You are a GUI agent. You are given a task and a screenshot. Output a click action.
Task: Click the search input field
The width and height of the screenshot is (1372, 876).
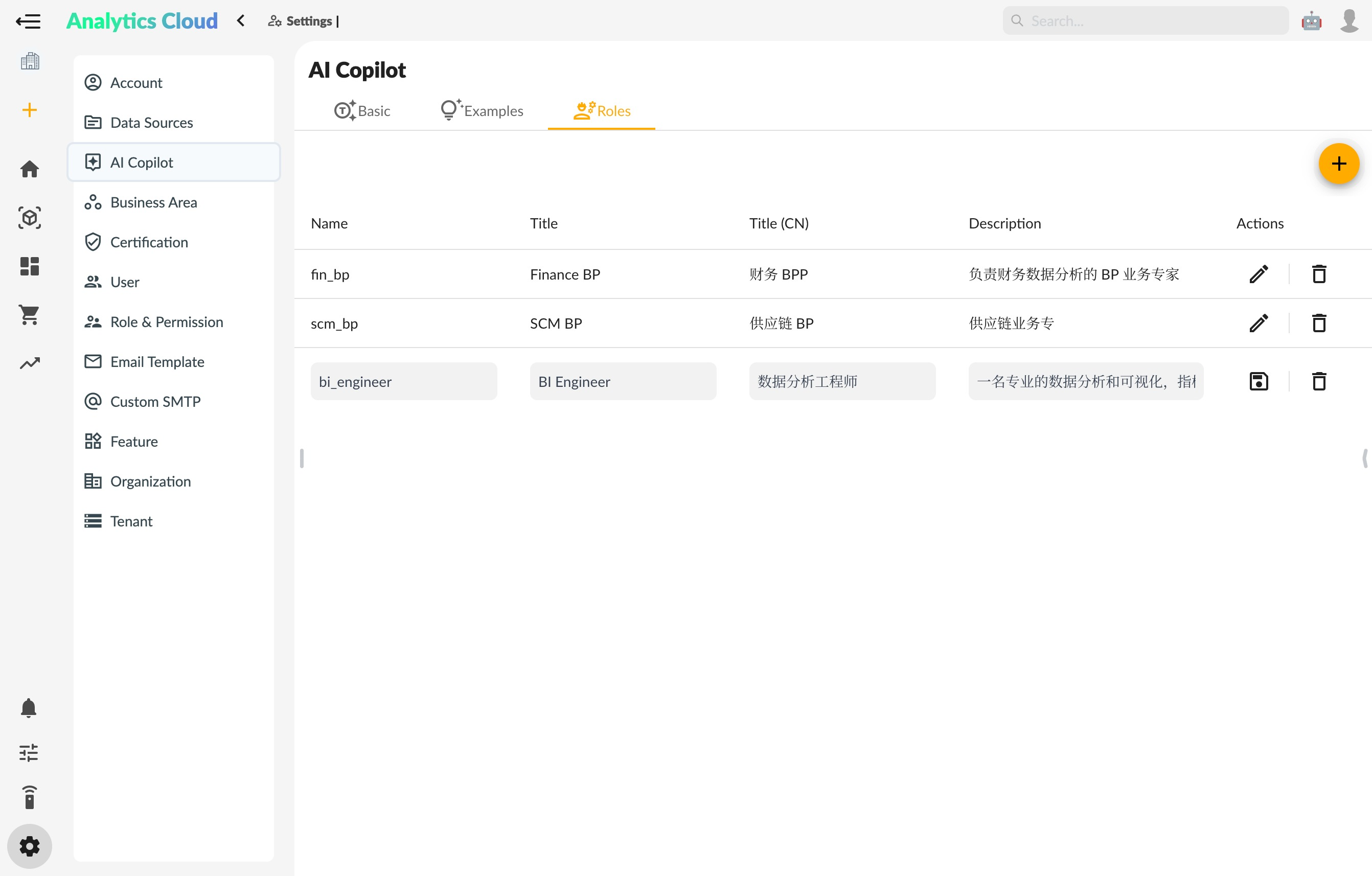pyautogui.click(x=1144, y=20)
